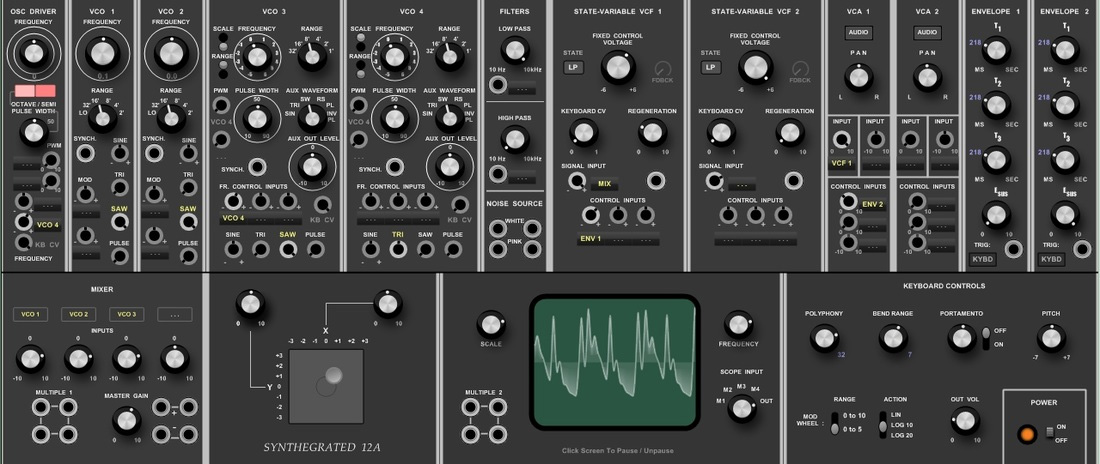
Task: Click the VCO 1 Frequency knob
Action: tap(102, 53)
